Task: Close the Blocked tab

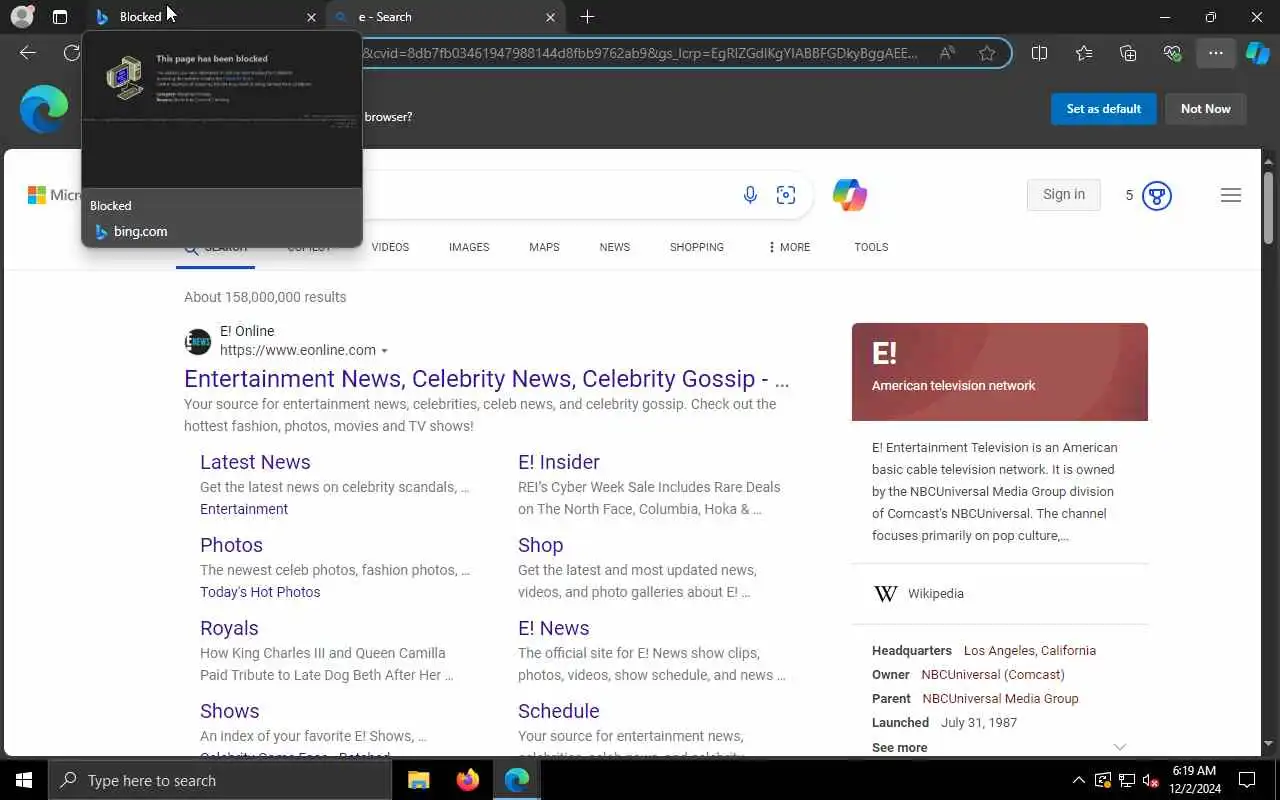Action: click(x=311, y=17)
